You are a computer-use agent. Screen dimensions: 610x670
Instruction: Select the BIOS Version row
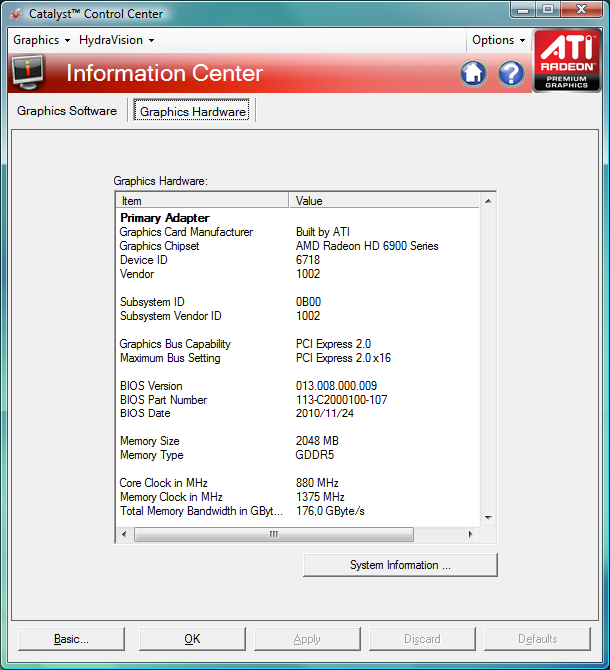(x=298, y=386)
